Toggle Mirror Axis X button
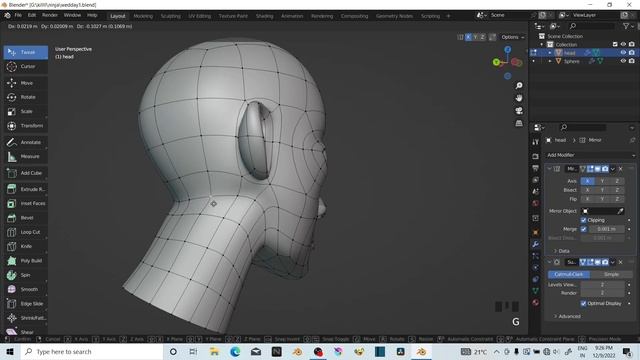Image resolution: width=640 pixels, height=360 pixels. 587,181
